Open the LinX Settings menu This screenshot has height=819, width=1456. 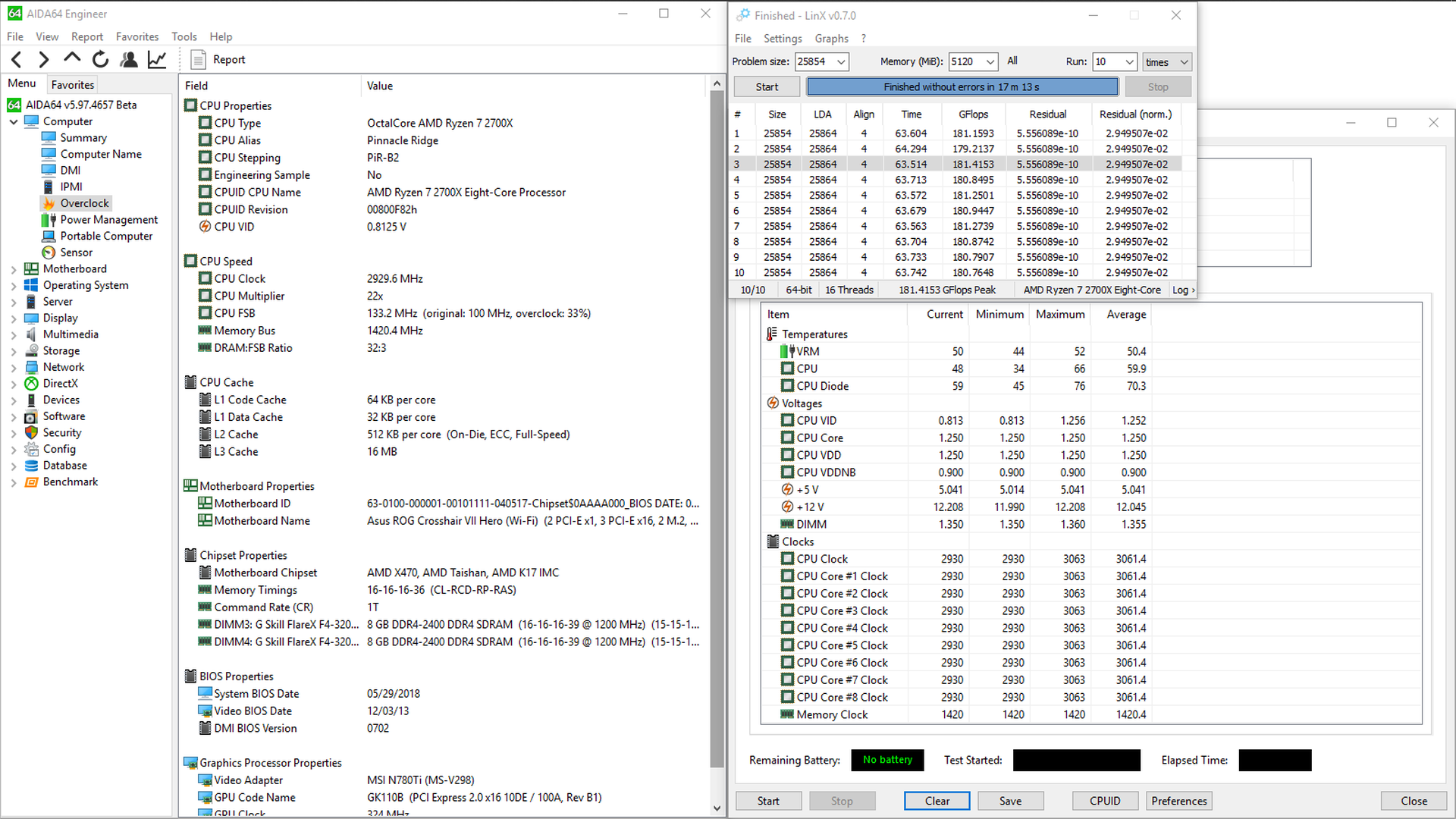click(783, 38)
